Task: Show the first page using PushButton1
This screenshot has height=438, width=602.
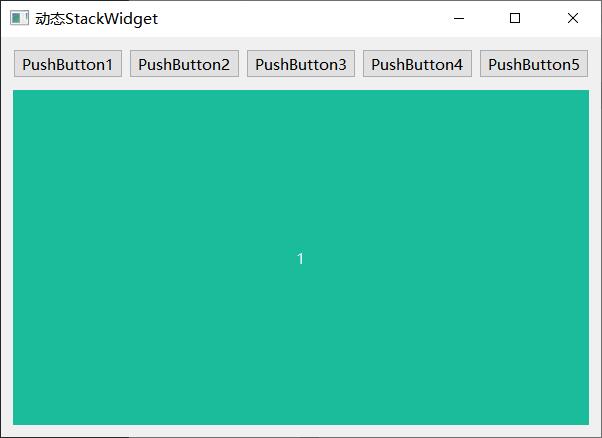Action: point(67,64)
